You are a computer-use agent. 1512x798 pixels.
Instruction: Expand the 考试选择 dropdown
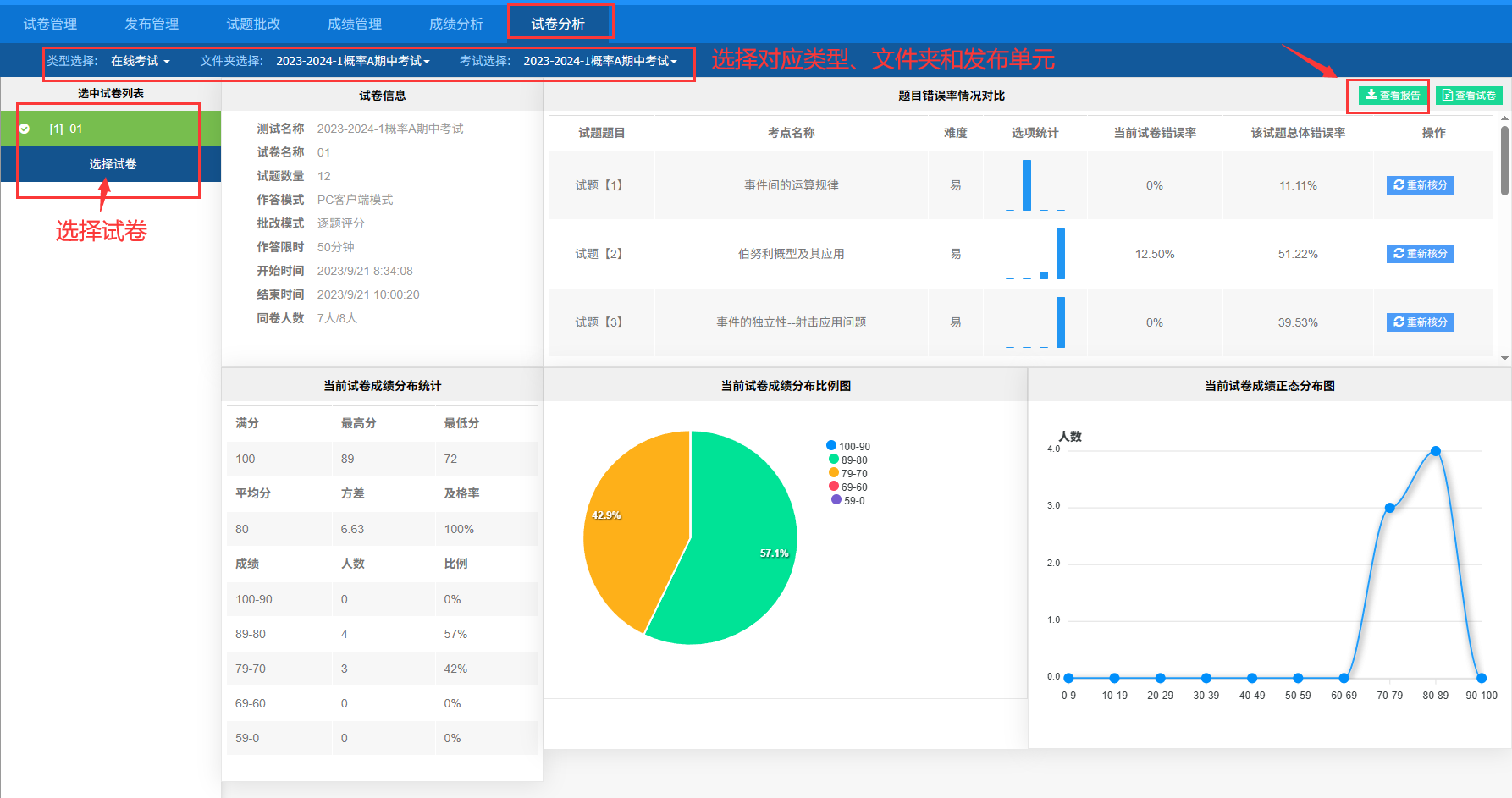[600, 61]
